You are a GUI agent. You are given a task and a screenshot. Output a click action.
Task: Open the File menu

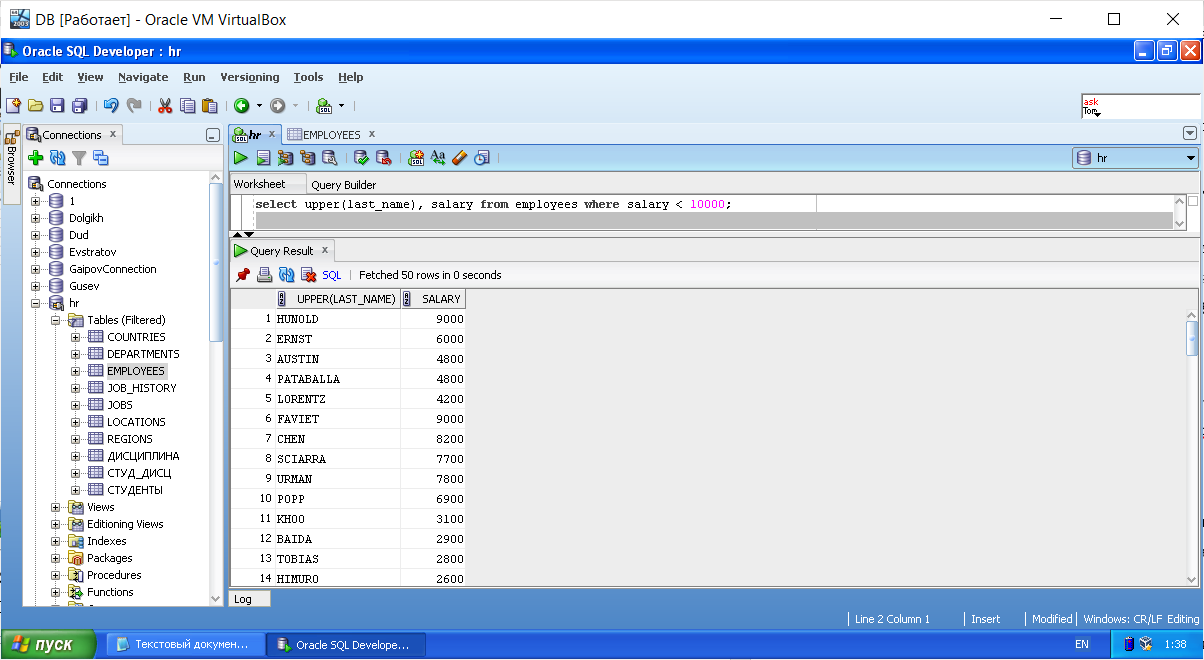pyautogui.click(x=18, y=77)
